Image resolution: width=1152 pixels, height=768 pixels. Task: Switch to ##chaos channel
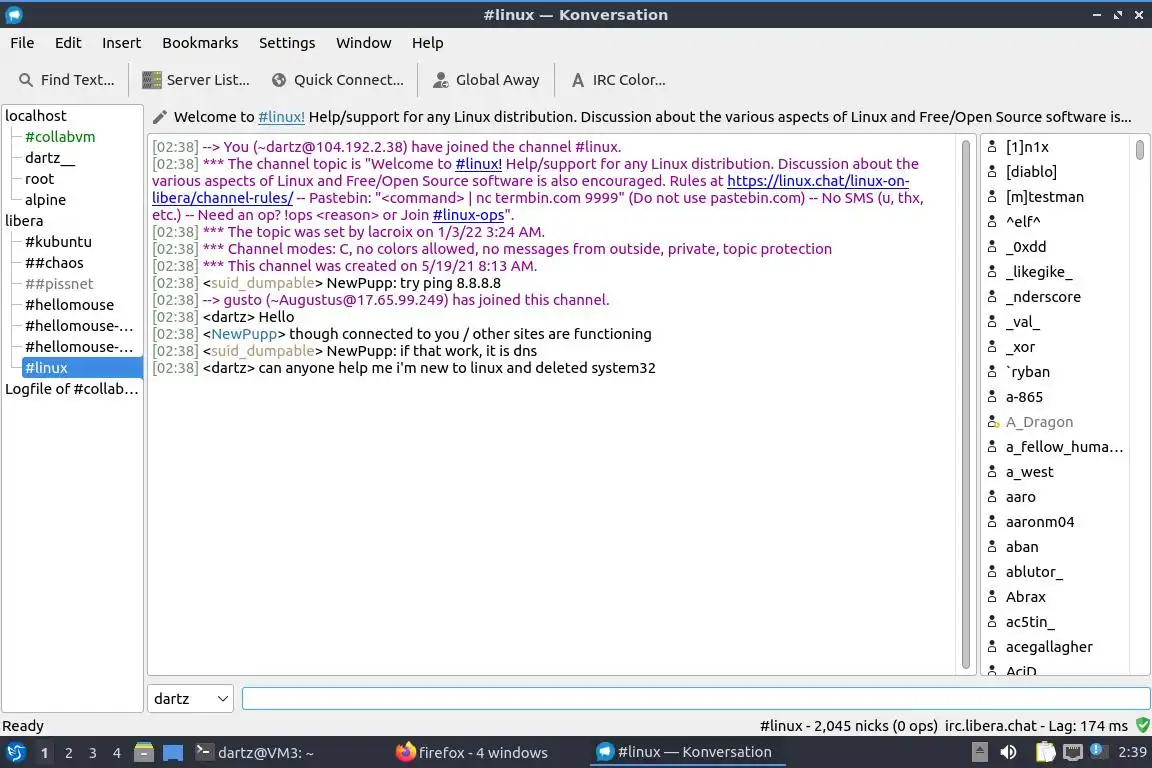tap(54, 263)
